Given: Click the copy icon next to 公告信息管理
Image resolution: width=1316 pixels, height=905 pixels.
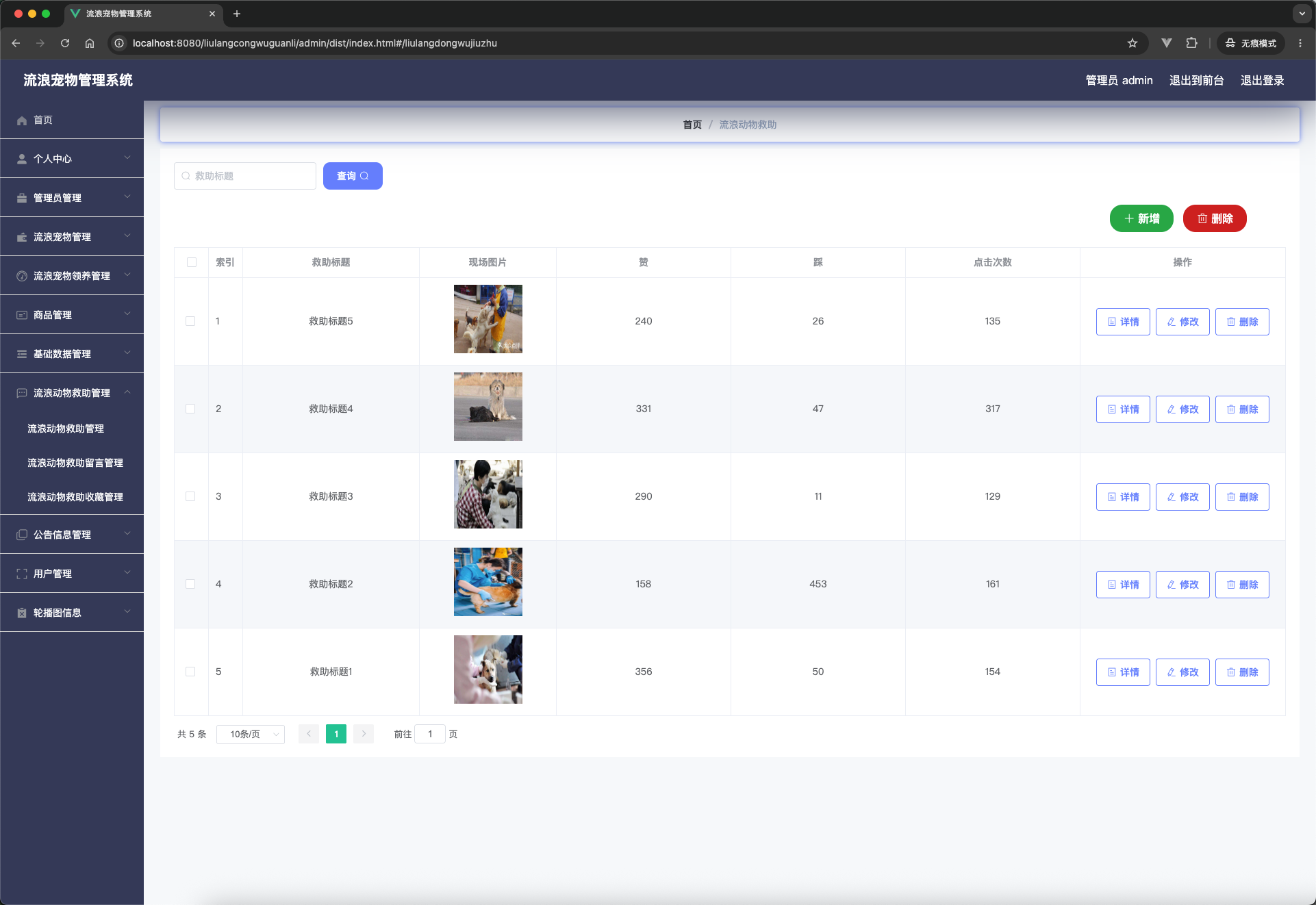Looking at the screenshot, I should click(22, 535).
